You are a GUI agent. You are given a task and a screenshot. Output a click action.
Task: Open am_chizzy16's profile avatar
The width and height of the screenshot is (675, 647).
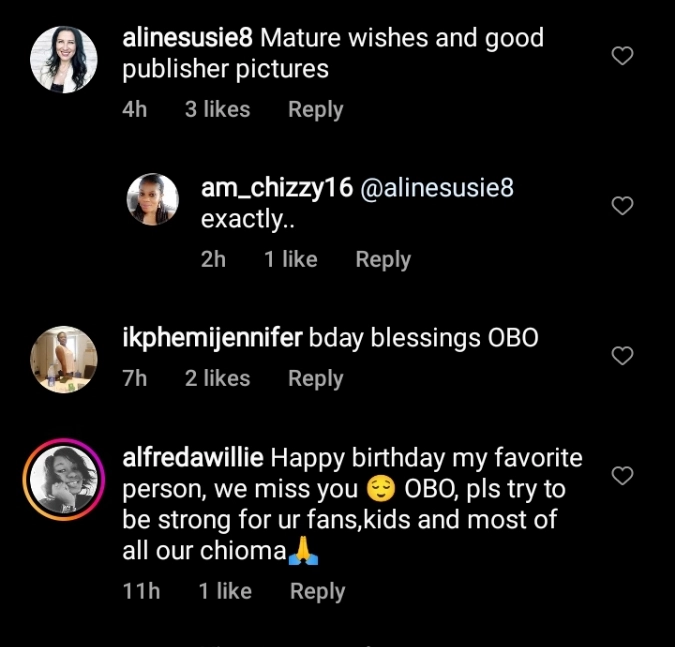[152, 199]
